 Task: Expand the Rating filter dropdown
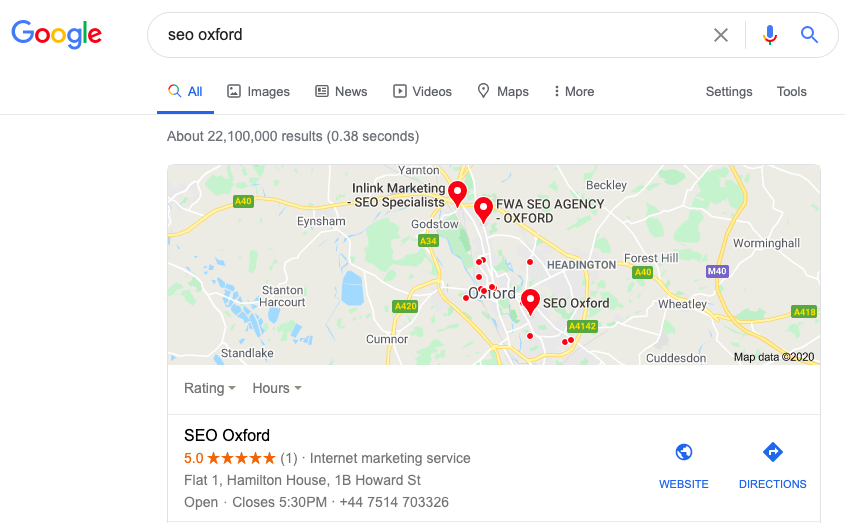(x=210, y=388)
